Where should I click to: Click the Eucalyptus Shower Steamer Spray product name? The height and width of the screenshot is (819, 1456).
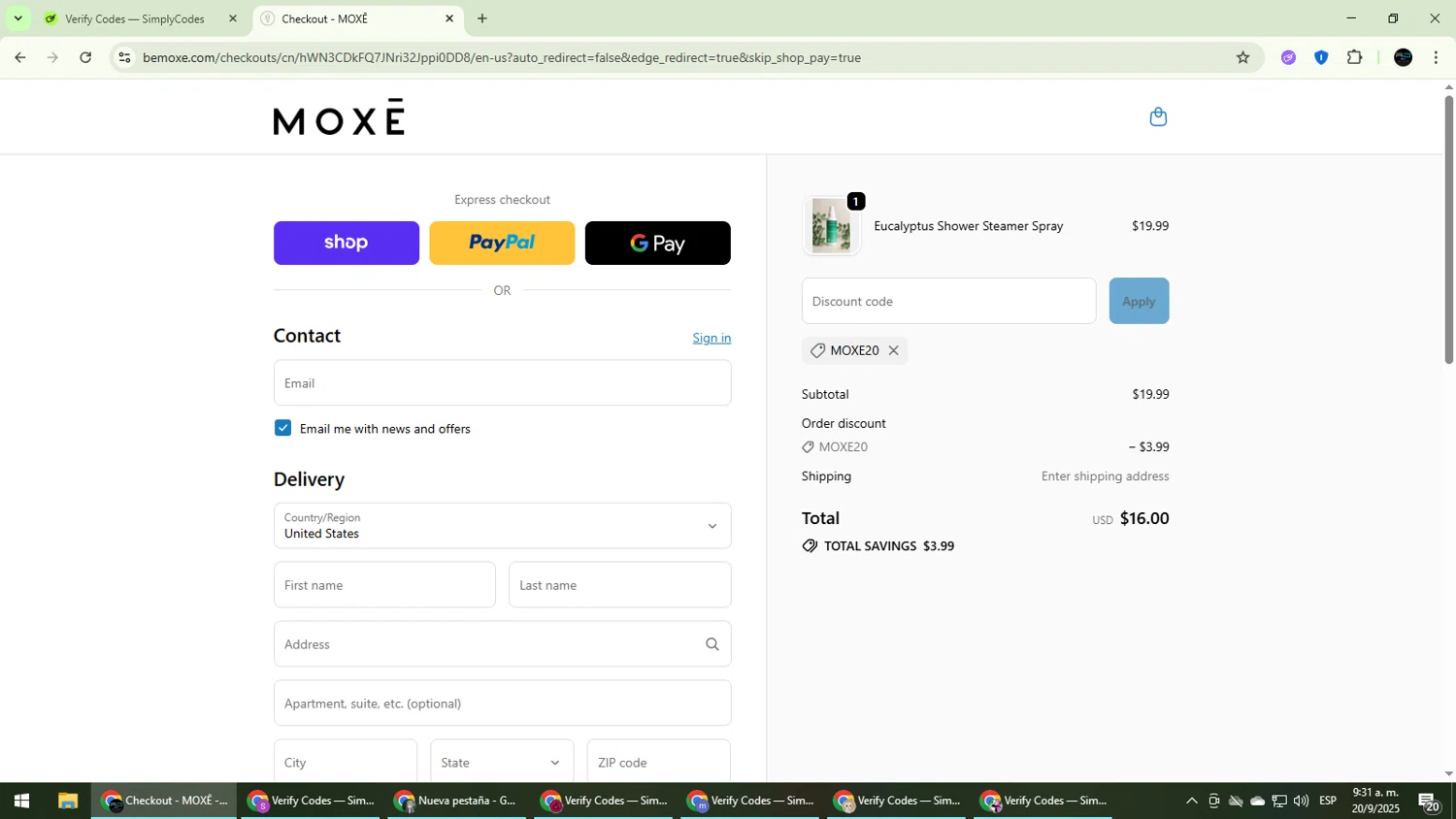[x=969, y=226]
